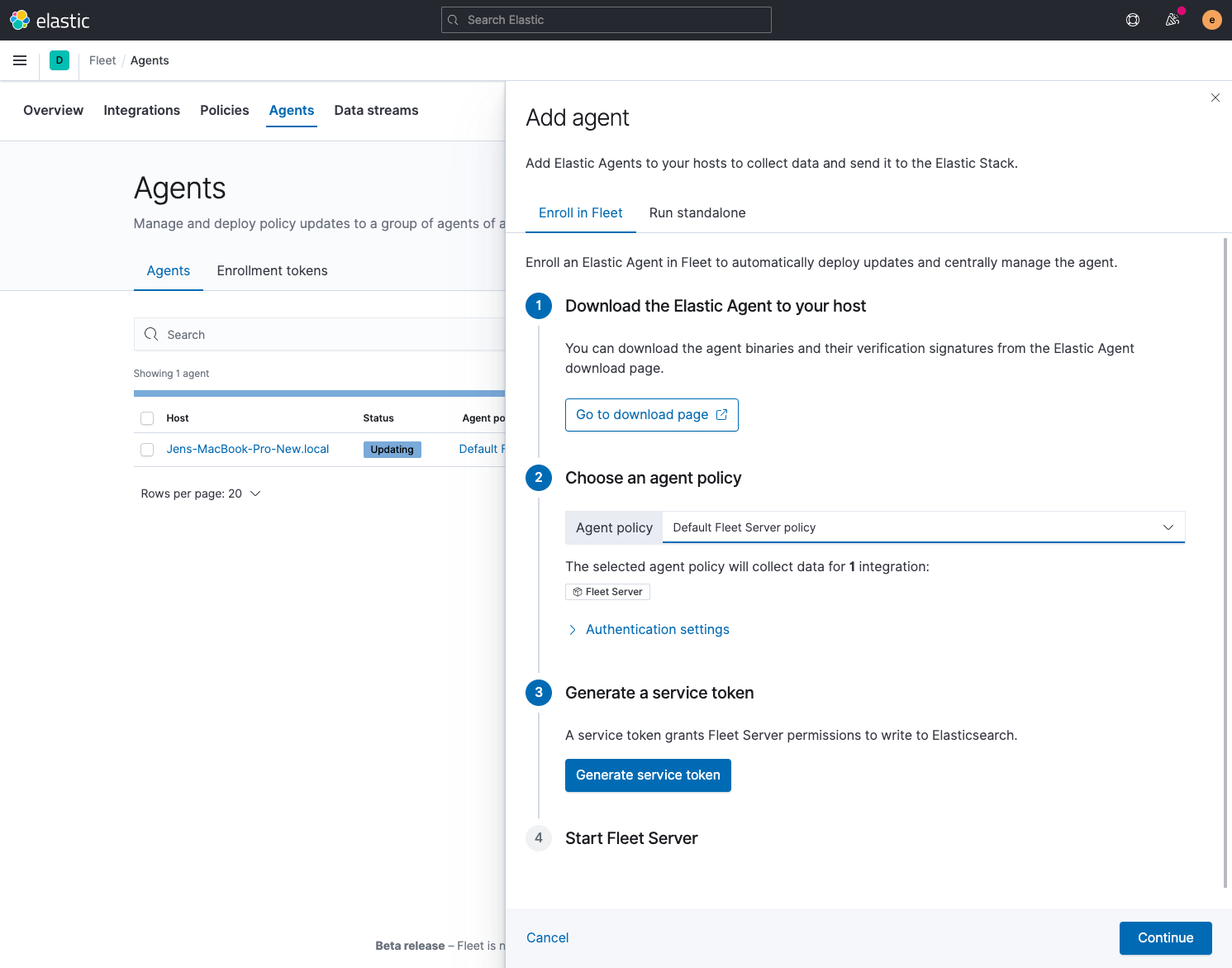Image resolution: width=1232 pixels, height=968 pixels.
Task: Click Go to download page button
Action: pyautogui.click(x=652, y=415)
